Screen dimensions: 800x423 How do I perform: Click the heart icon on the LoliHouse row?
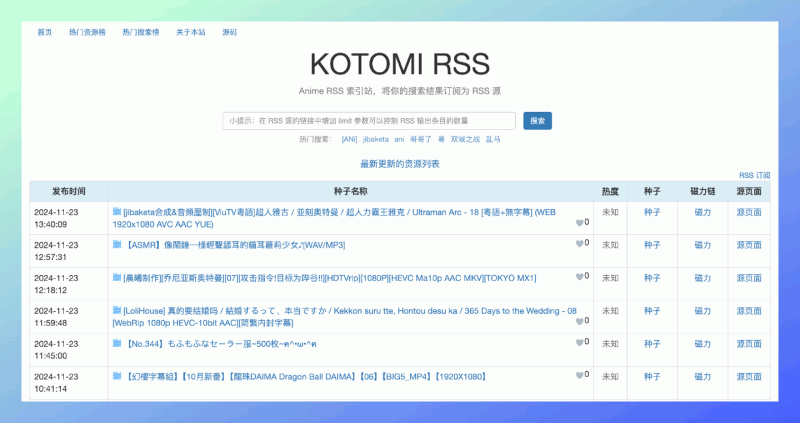[580, 321]
